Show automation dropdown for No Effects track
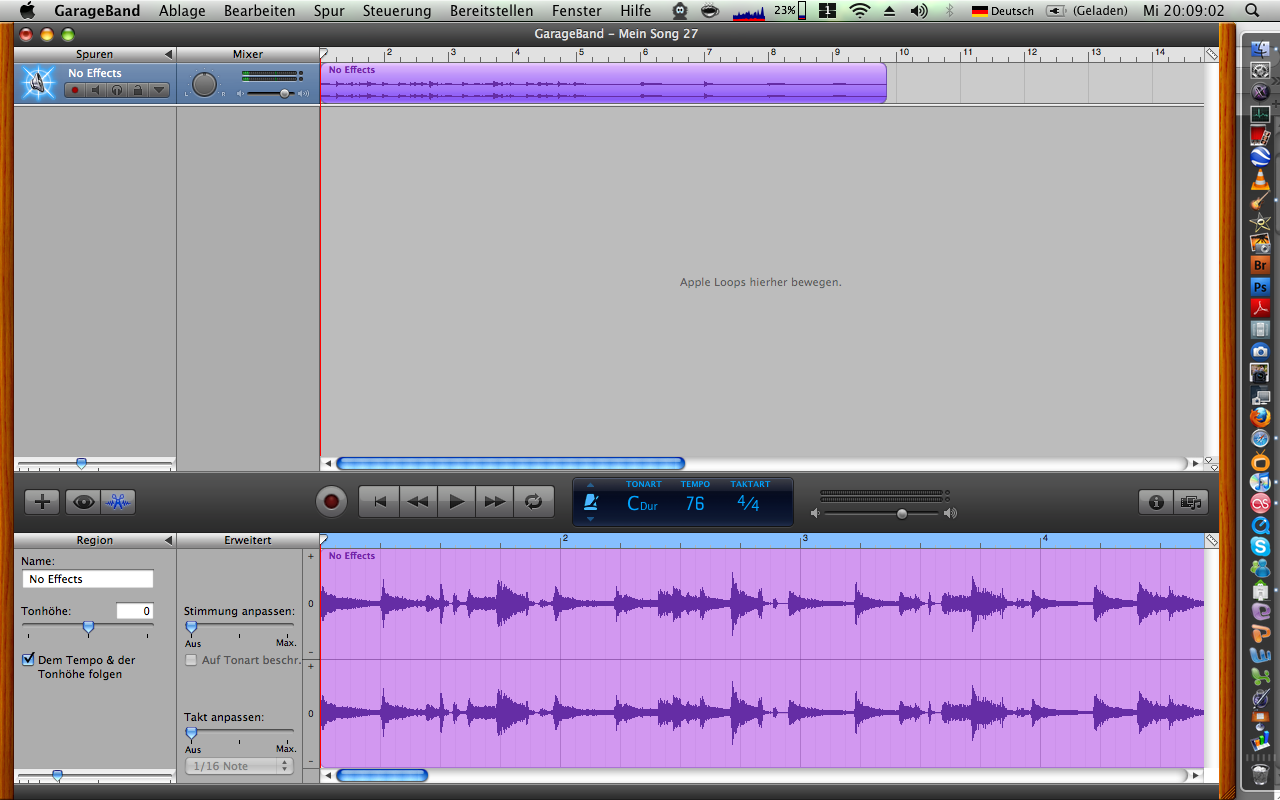Image resolution: width=1280 pixels, height=800 pixels. [159, 90]
